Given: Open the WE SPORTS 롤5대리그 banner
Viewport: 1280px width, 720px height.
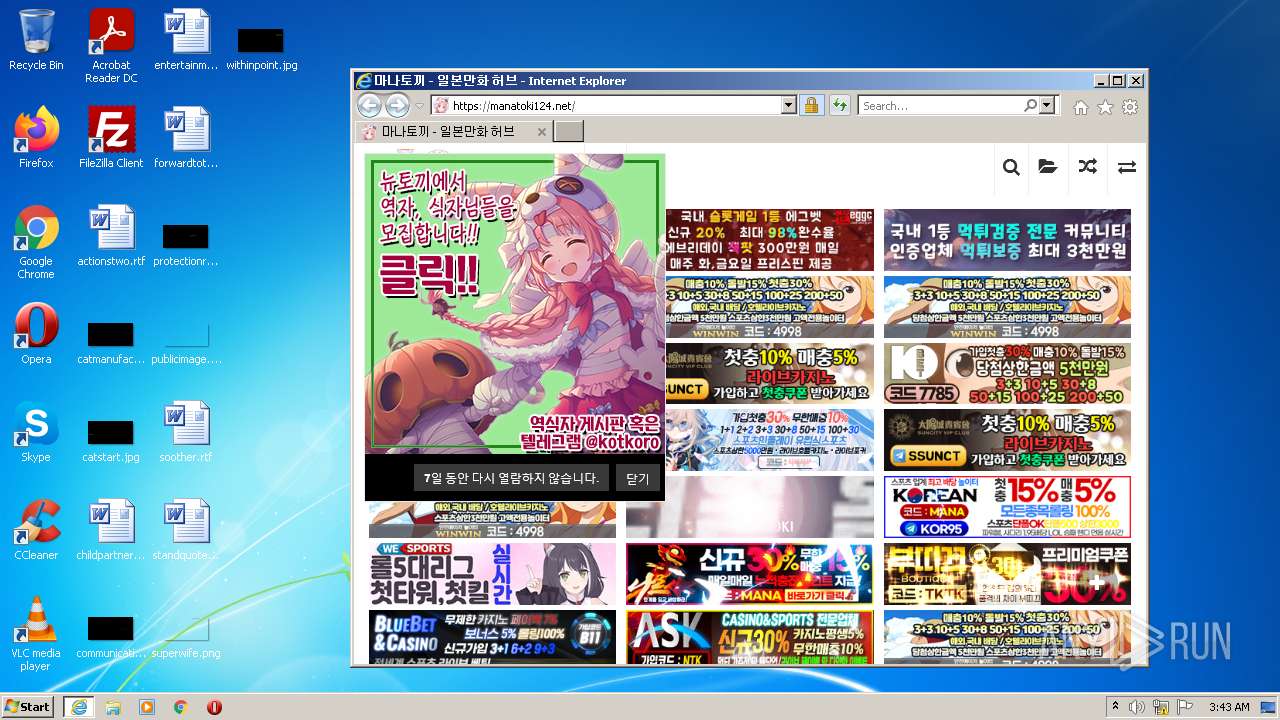Looking at the screenshot, I should click(x=493, y=574).
